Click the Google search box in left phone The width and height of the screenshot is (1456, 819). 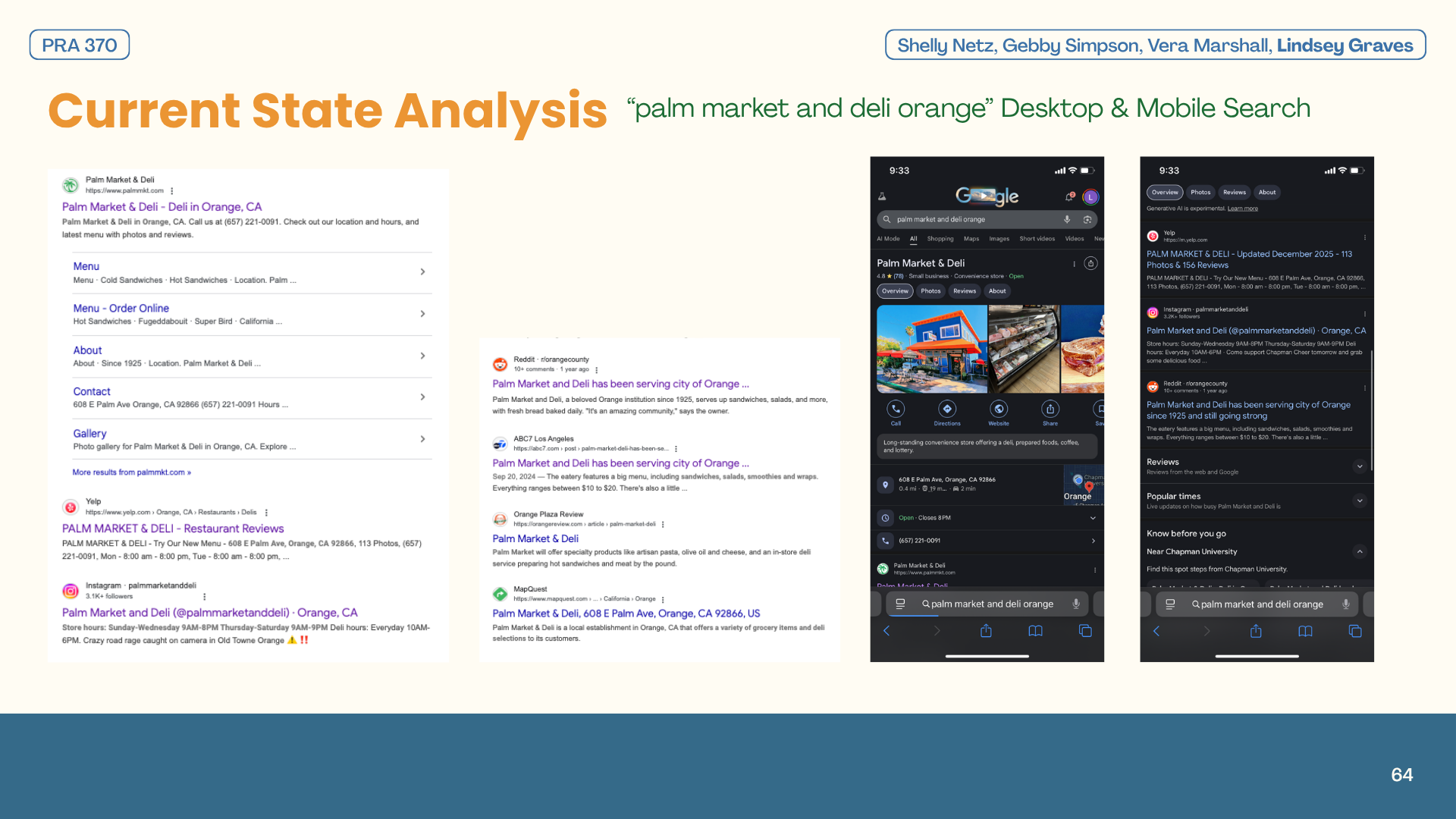tap(987, 219)
